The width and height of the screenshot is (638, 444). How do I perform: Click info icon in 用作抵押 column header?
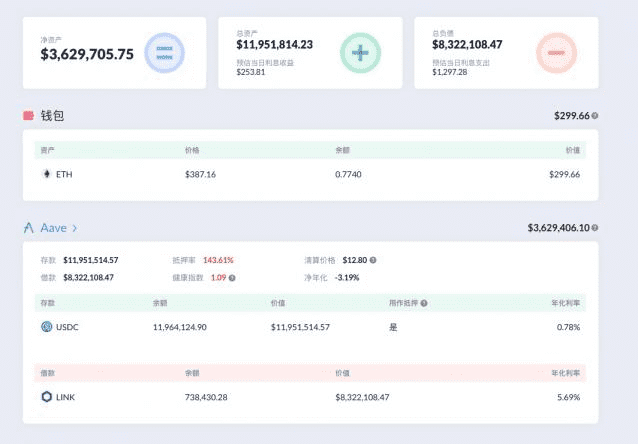point(424,303)
